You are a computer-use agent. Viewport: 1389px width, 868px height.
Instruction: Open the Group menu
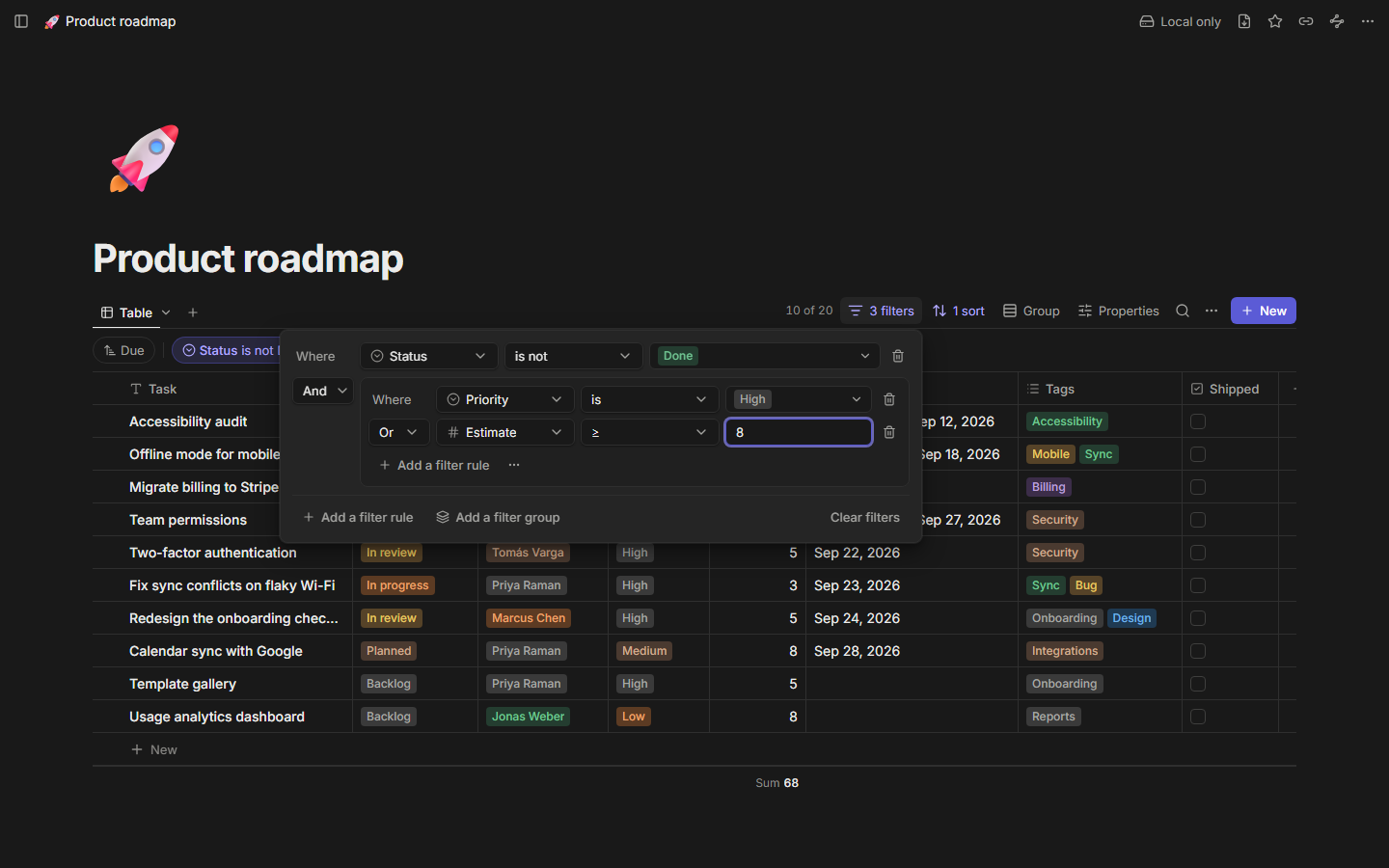click(1031, 311)
